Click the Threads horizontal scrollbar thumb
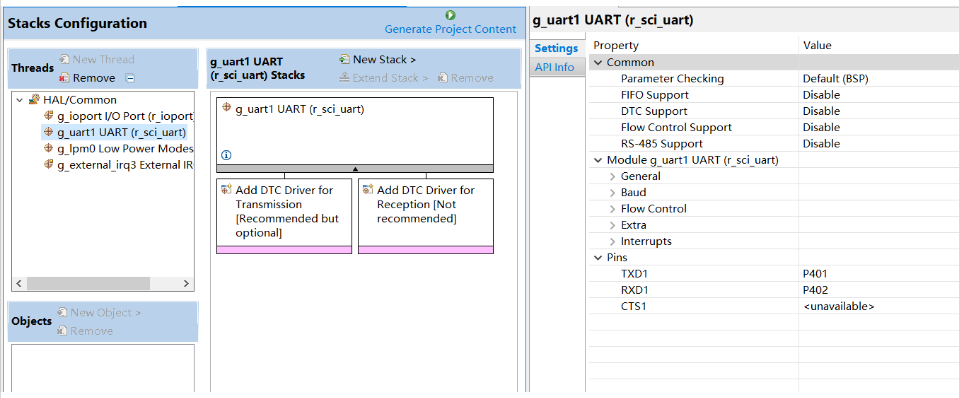Viewport: 960px width, 398px height. [x=88, y=283]
